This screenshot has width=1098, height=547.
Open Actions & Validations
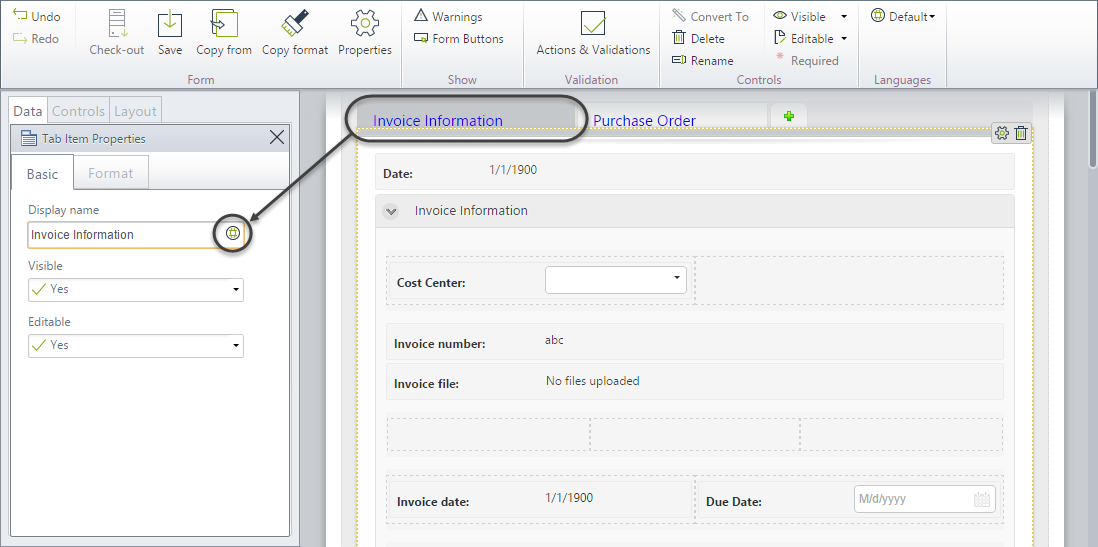pos(593,32)
